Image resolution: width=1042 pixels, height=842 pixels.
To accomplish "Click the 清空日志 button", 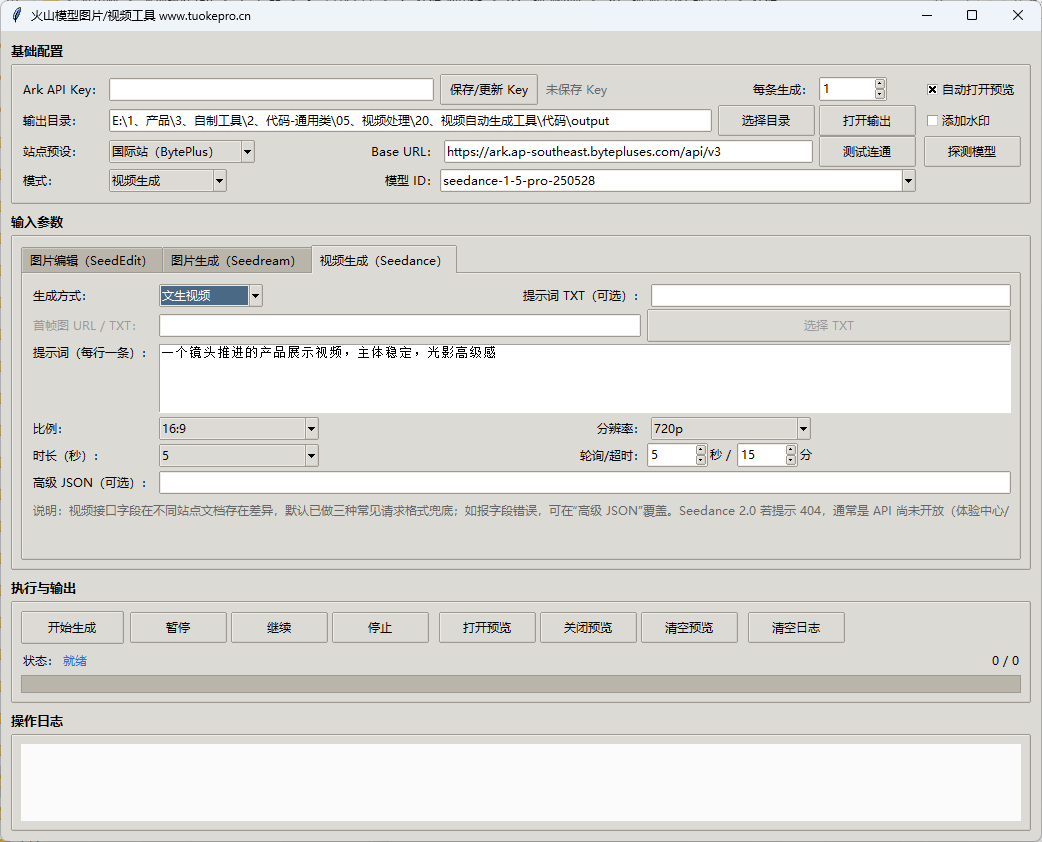I will coord(796,628).
